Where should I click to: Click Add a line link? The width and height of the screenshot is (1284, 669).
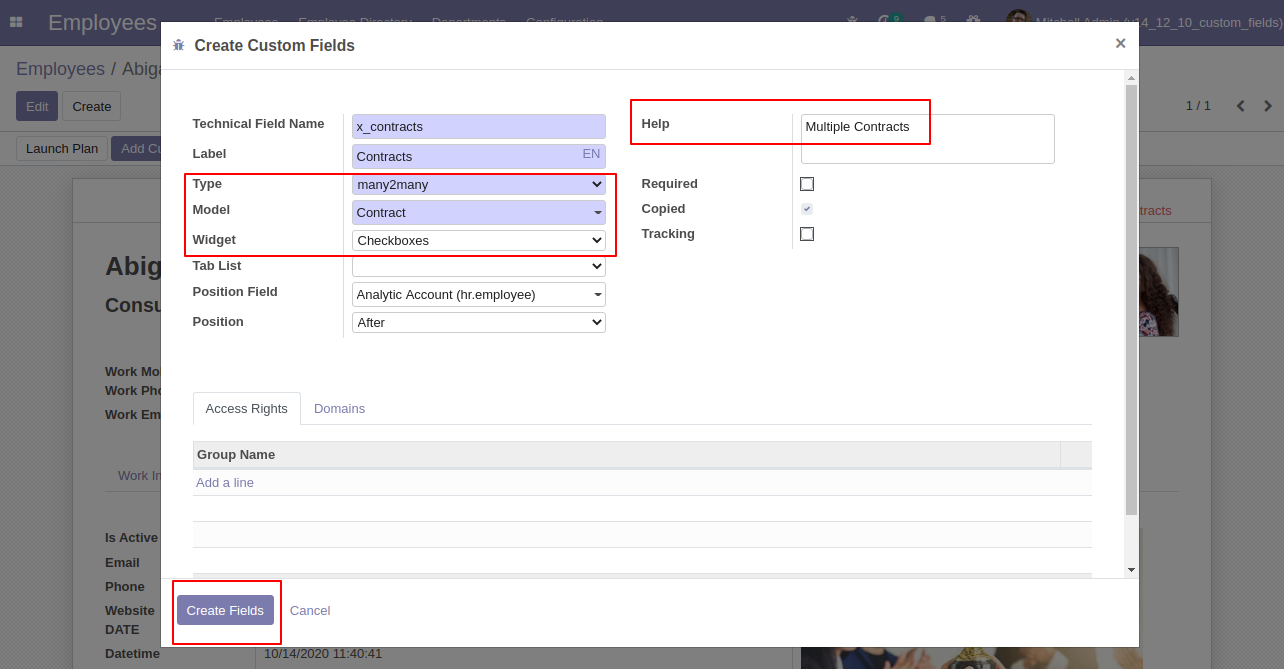[225, 483]
